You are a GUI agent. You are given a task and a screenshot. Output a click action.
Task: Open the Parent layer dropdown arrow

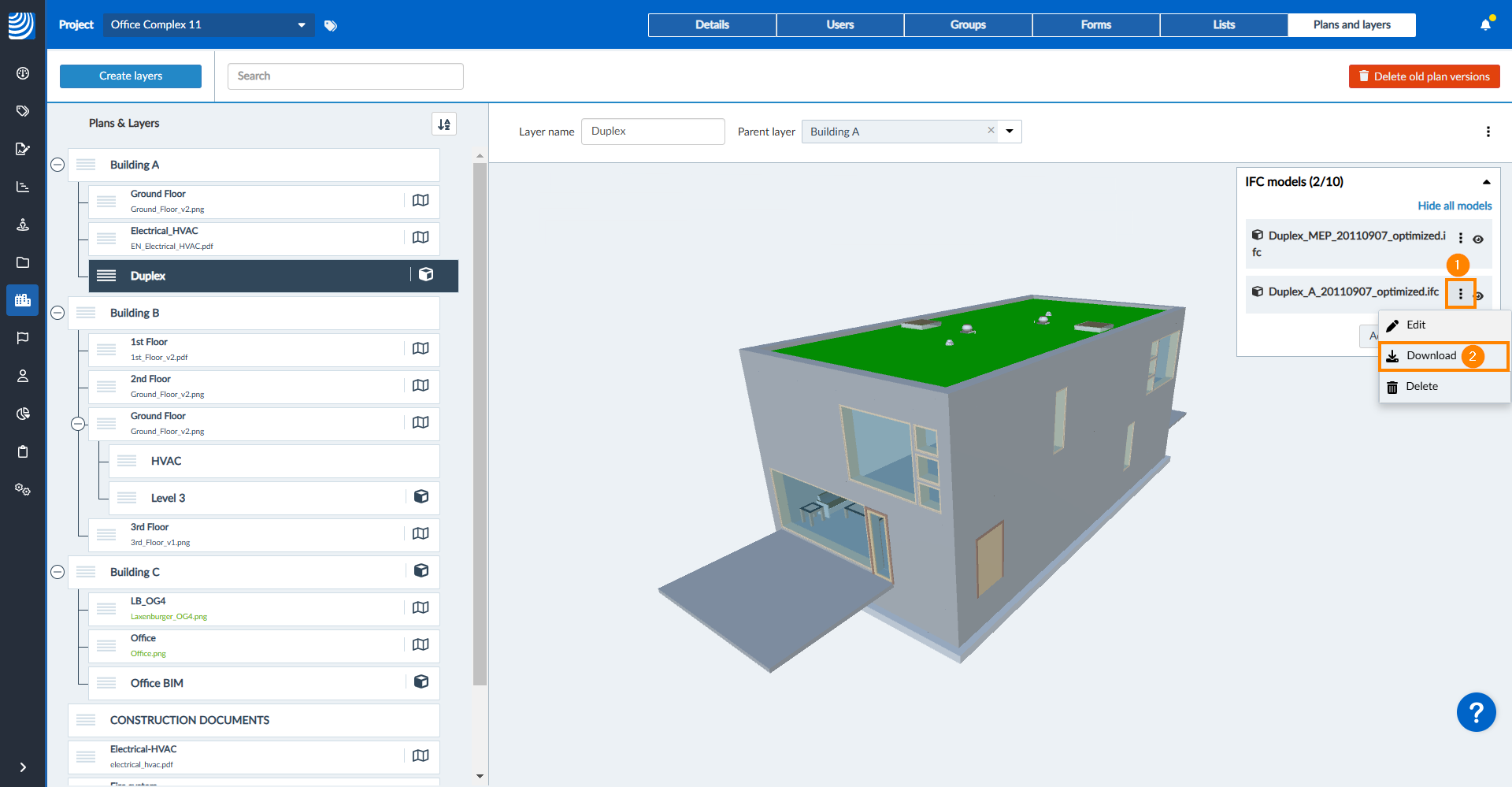point(1010,132)
